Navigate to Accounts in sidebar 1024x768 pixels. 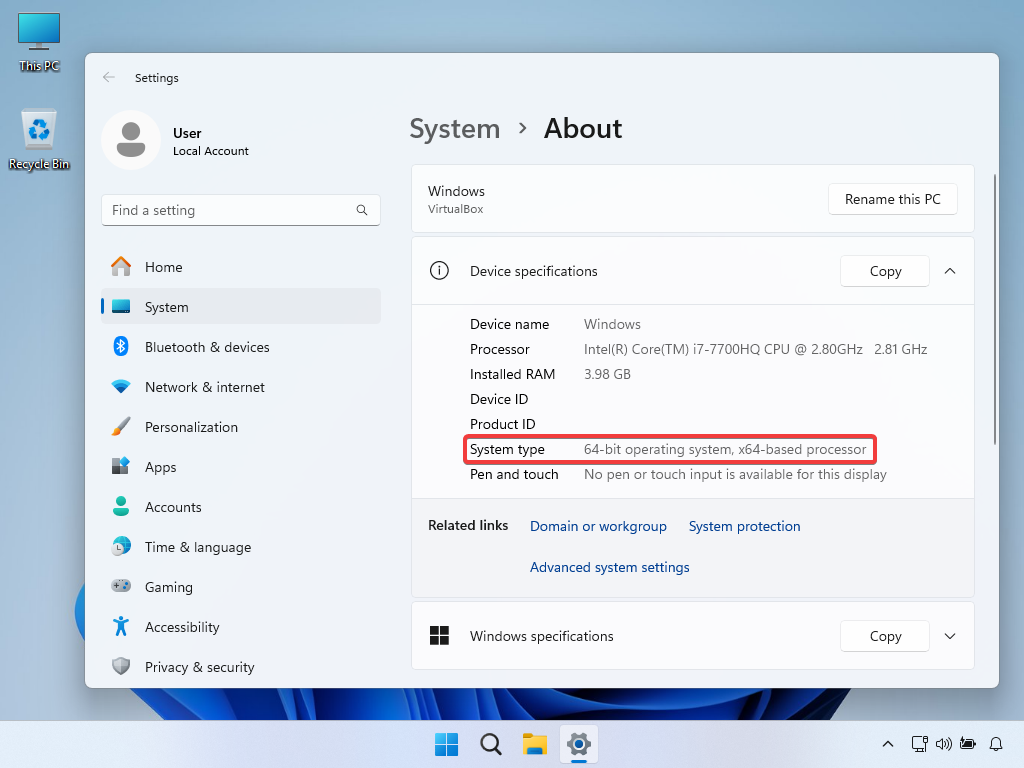click(x=172, y=507)
